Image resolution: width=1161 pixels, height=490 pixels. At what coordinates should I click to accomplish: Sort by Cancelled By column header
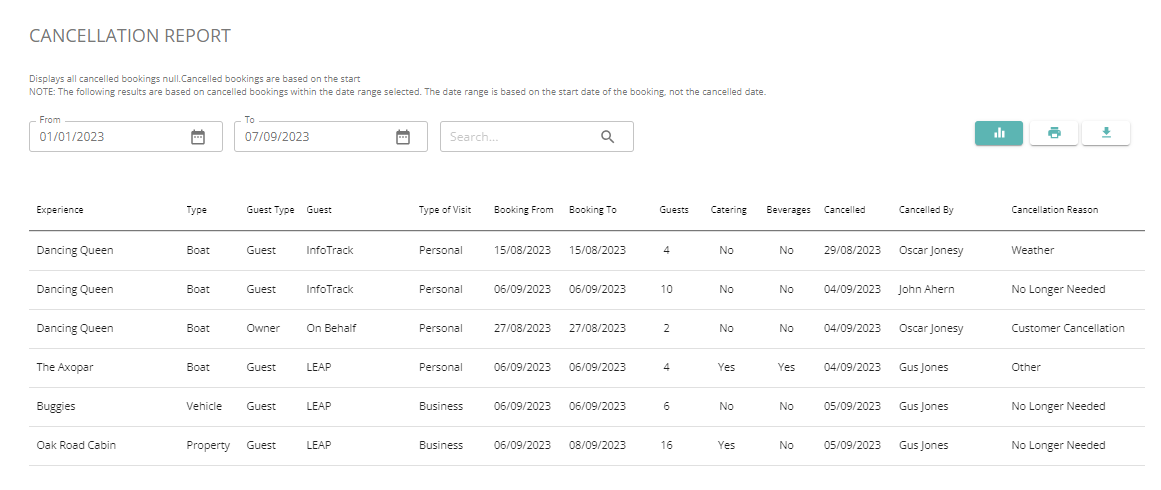926,209
